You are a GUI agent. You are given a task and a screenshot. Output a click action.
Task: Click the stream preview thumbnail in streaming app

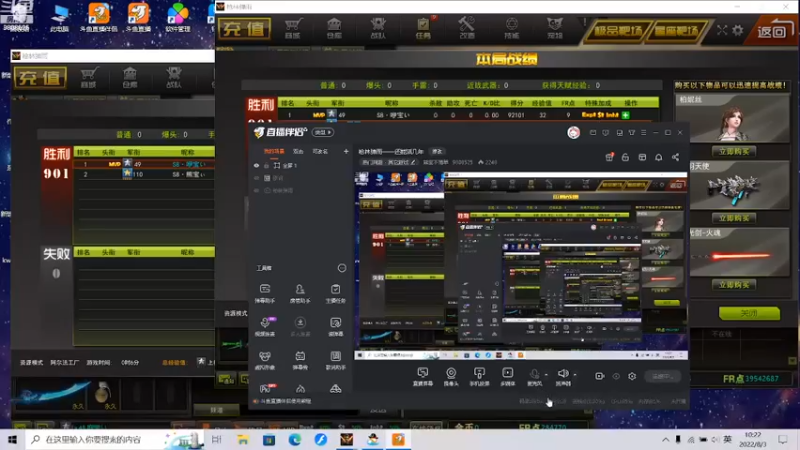click(x=521, y=266)
